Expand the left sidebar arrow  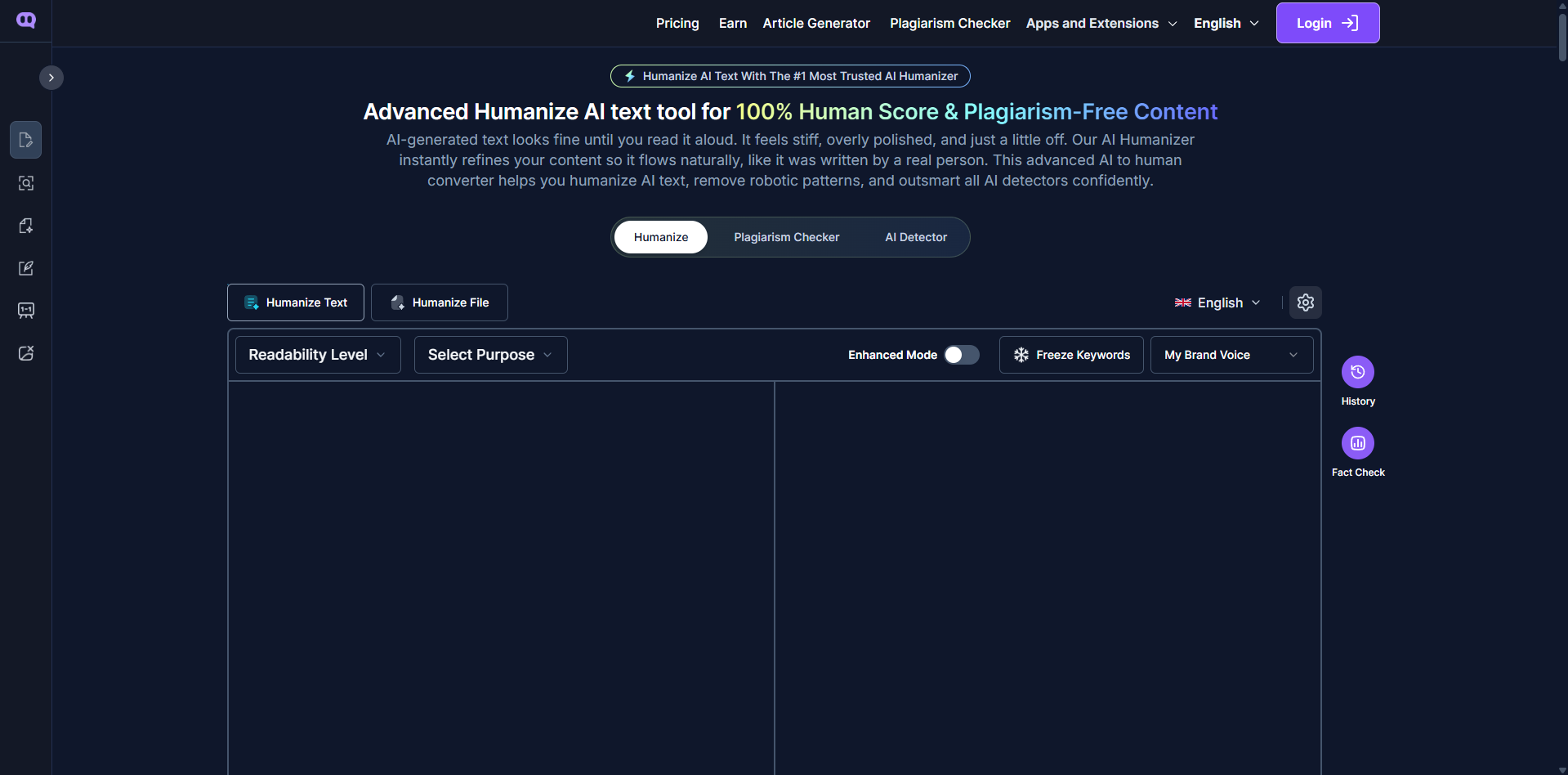51,78
